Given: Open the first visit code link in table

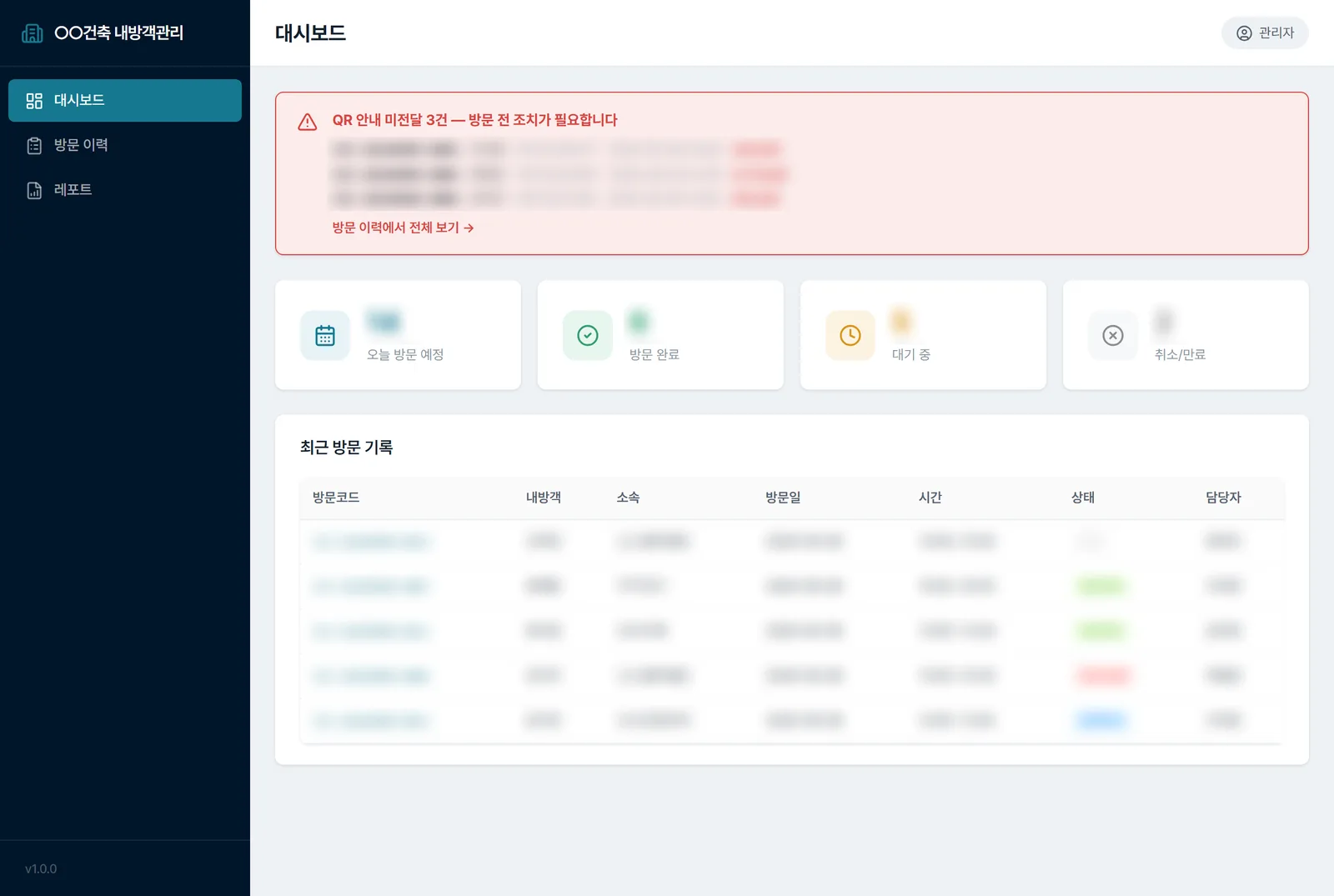Looking at the screenshot, I should pos(370,542).
